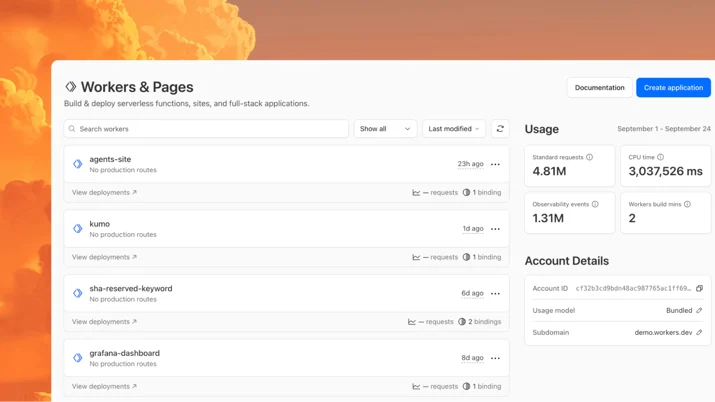
Task: Click the grafana-dashboard worker icon
Action: [78, 358]
